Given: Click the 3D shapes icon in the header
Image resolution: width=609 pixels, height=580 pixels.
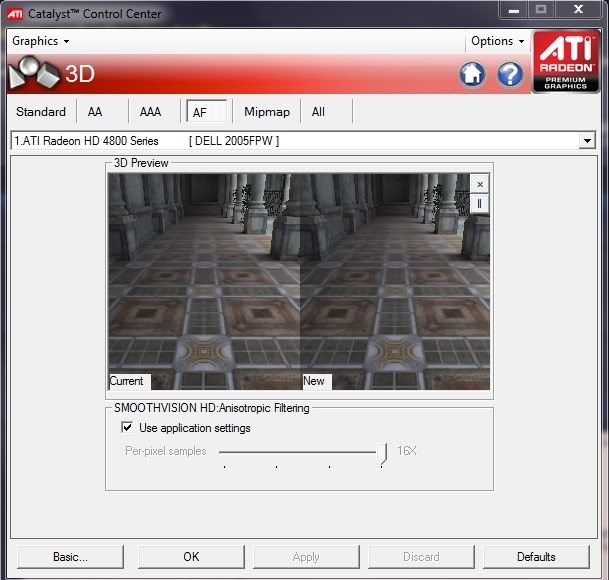Looking at the screenshot, I should (32, 74).
